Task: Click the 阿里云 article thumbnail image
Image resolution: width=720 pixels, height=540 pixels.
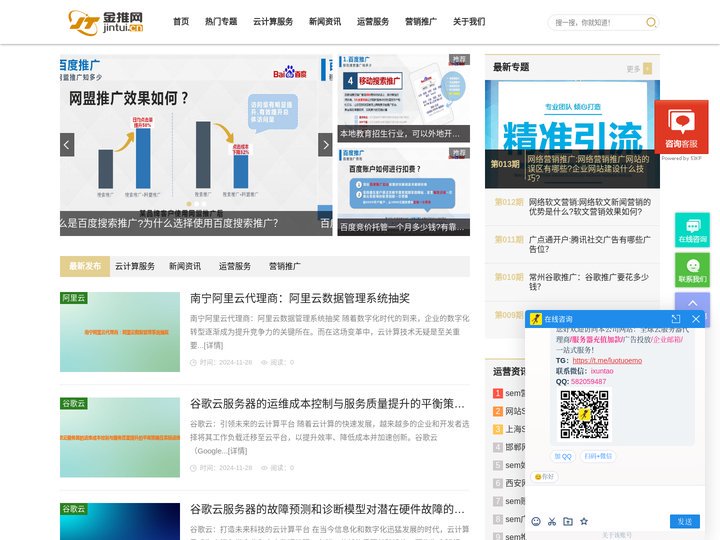Action: (x=120, y=332)
